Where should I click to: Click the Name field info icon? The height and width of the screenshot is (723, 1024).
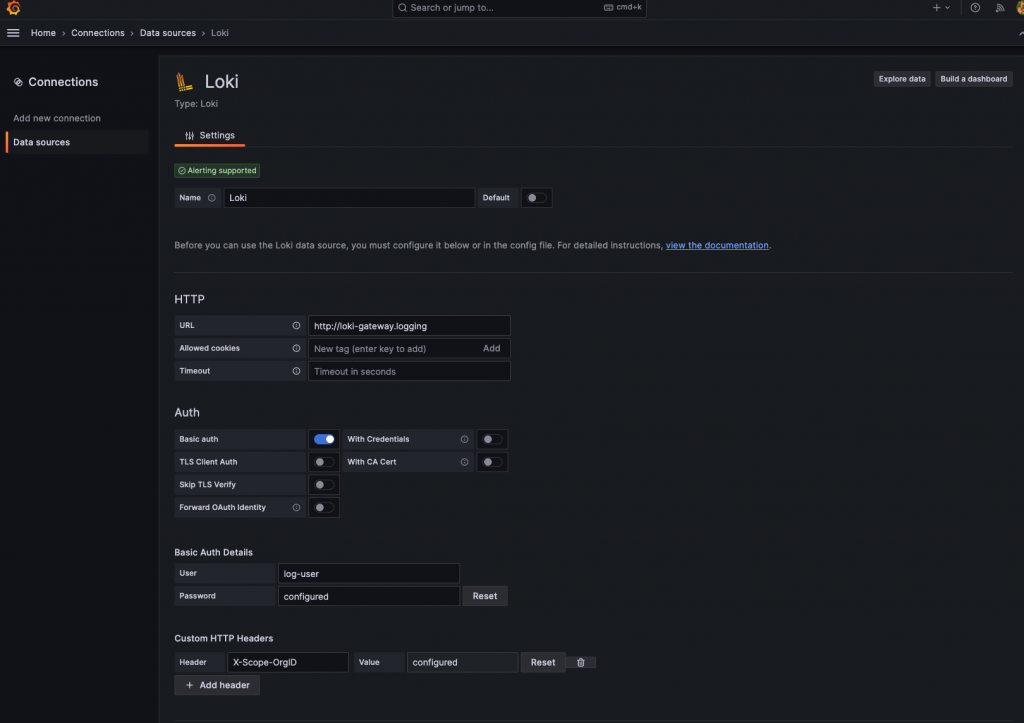point(212,198)
